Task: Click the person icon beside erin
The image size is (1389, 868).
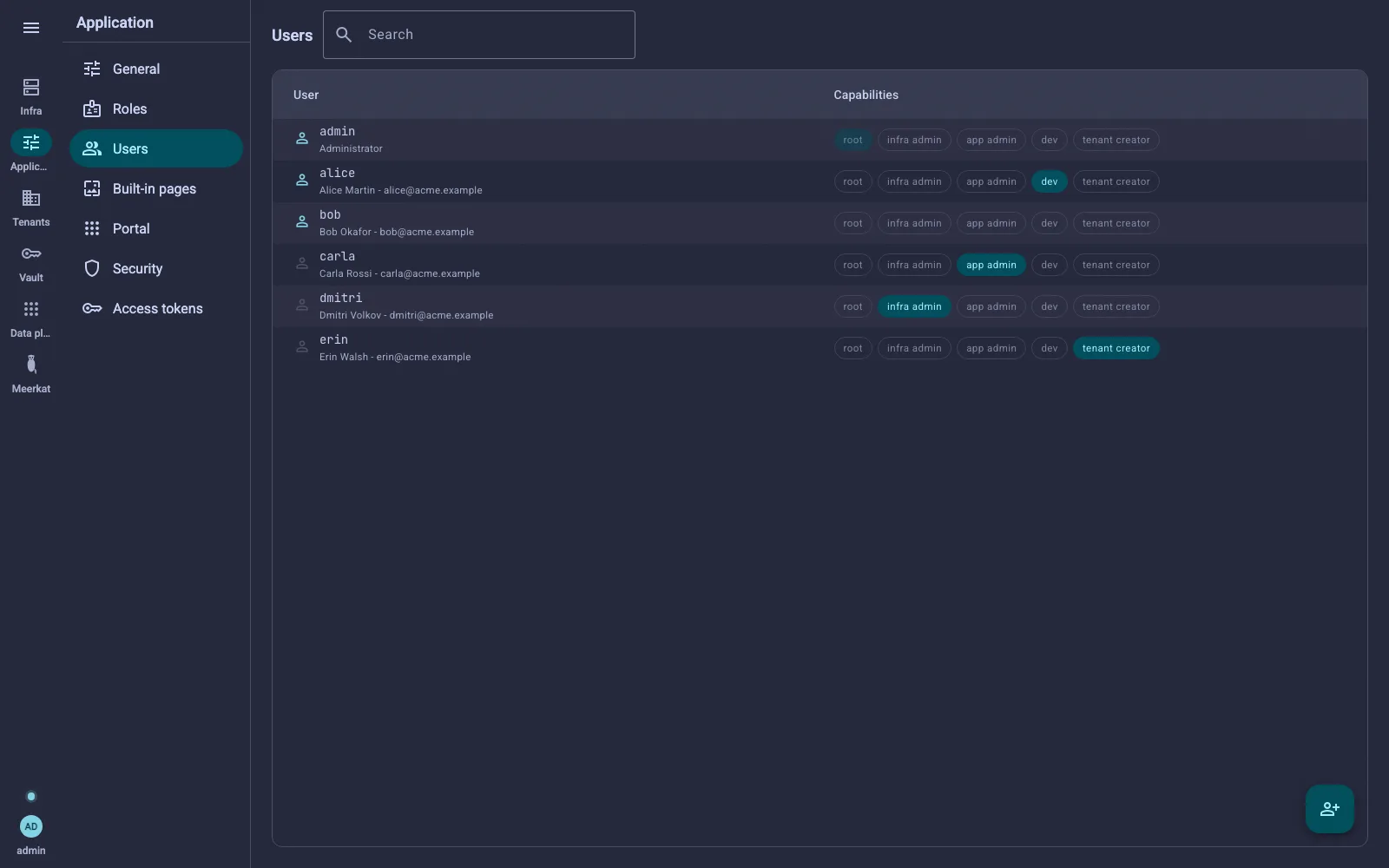Action: (x=302, y=347)
